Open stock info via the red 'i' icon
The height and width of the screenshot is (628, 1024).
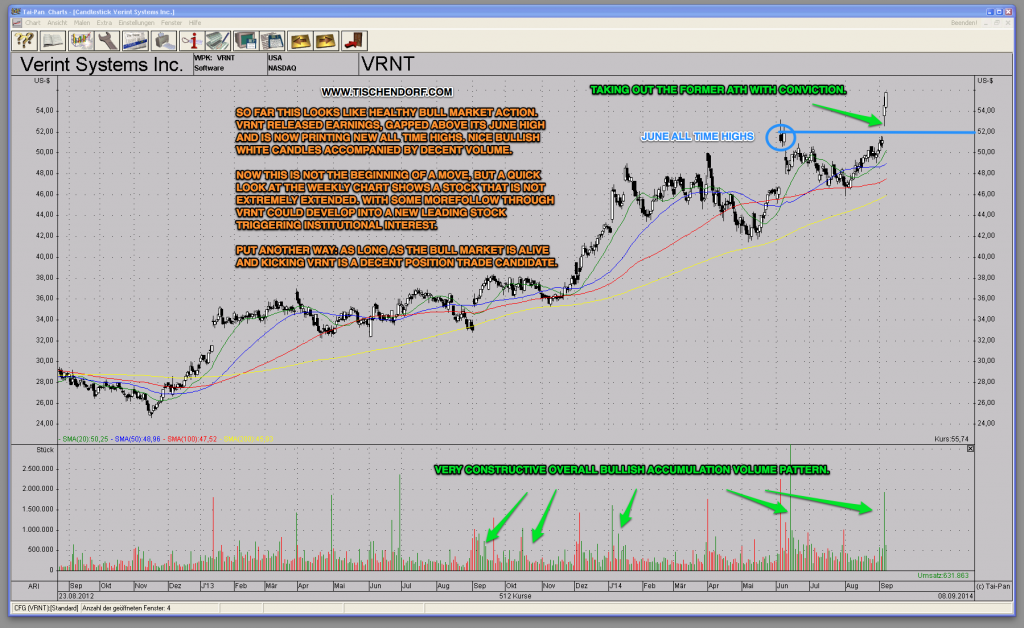point(193,41)
